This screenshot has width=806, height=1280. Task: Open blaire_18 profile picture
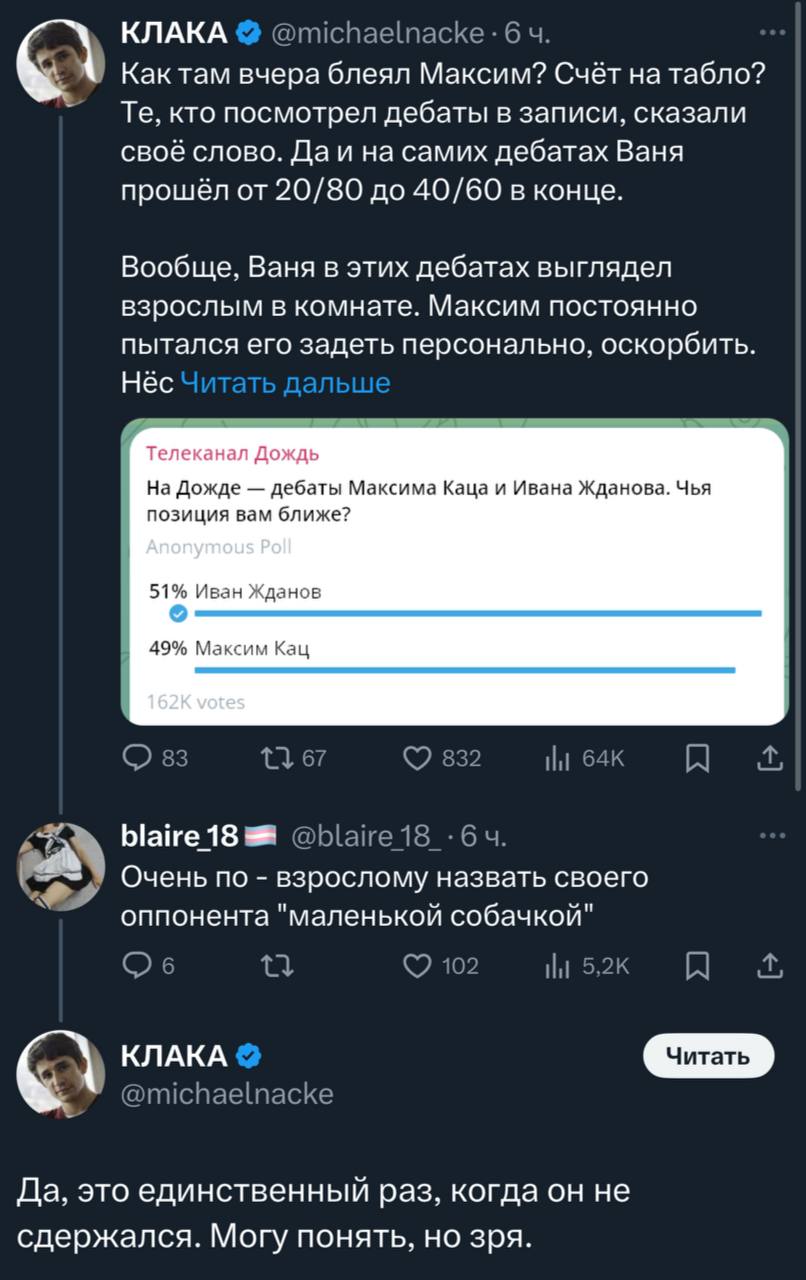pyautogui.click(x=61, y=866)
